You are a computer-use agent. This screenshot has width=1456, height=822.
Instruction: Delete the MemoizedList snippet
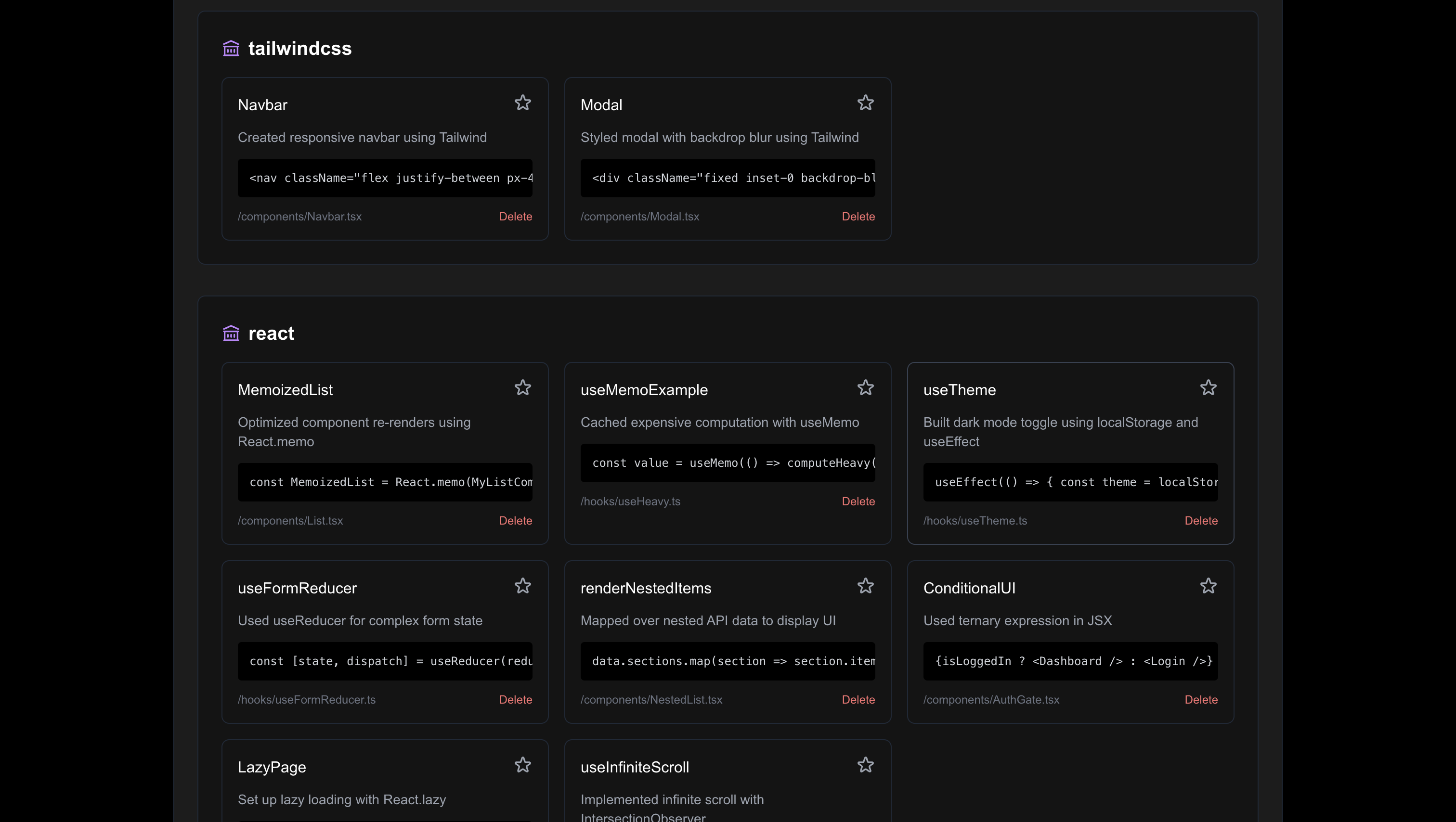[x=516, y=520]
